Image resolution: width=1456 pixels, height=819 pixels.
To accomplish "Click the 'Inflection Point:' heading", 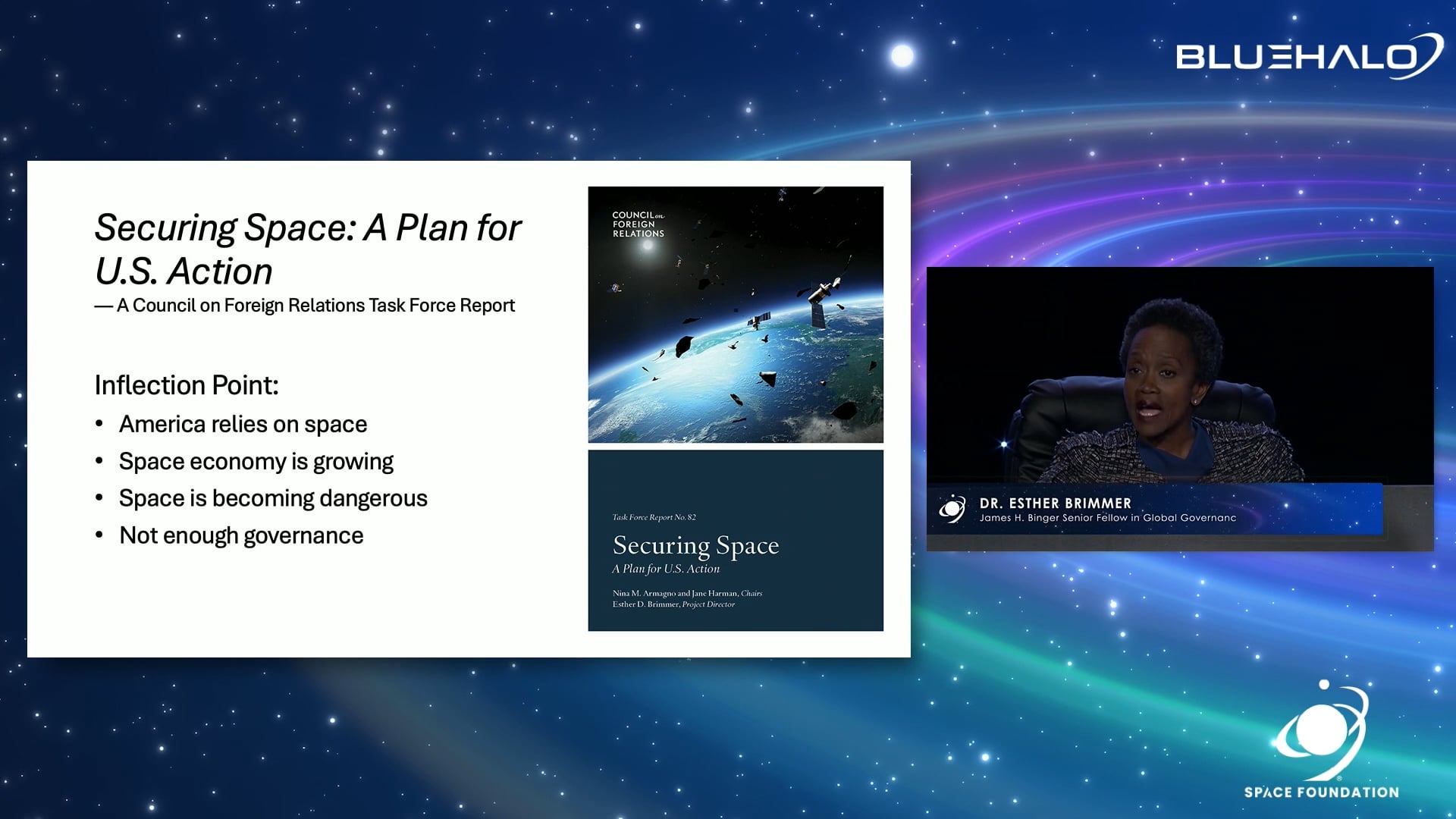I will 187,385.
